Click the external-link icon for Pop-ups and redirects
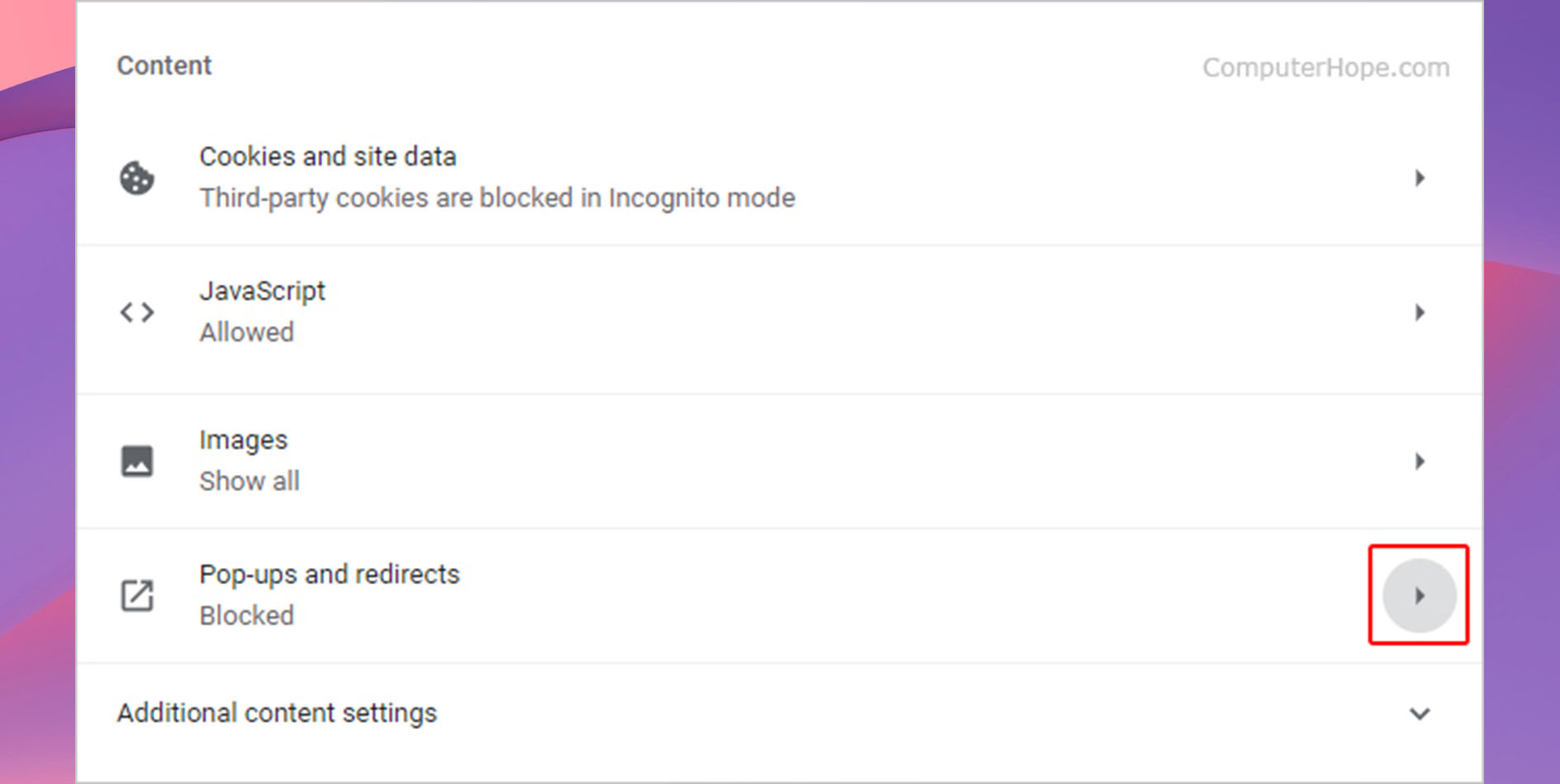This screenshot has height=784, width=1560. pyautogui.click(x=137, y=595)
